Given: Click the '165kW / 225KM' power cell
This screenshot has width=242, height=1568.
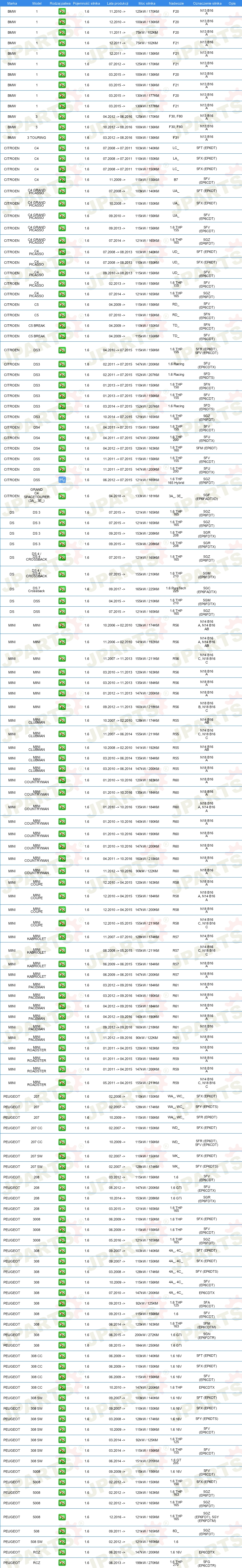Looking at the screenshot, I should 147,589.
